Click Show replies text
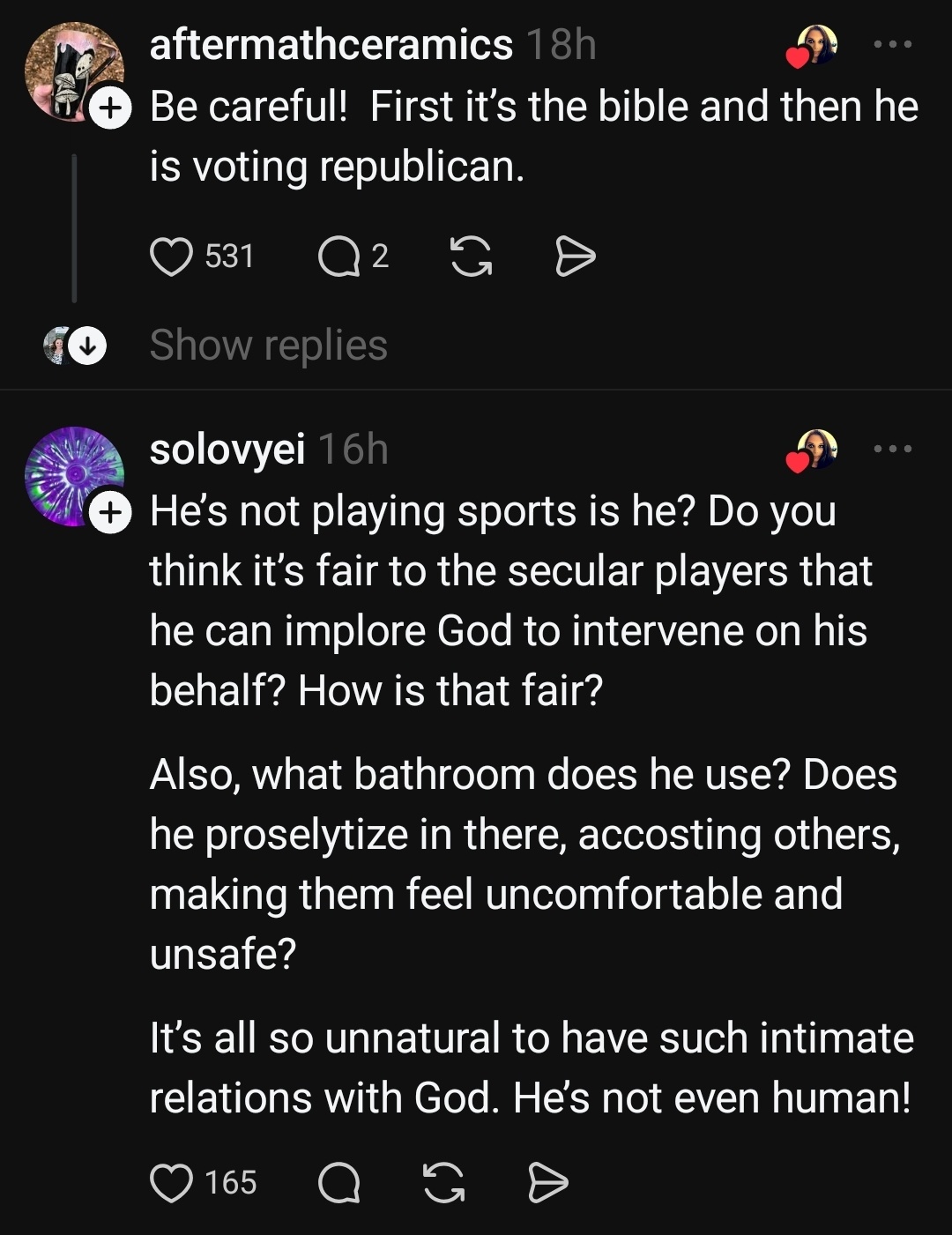The width and height of the screenshot is (952, 1235). tap(268, 345)
